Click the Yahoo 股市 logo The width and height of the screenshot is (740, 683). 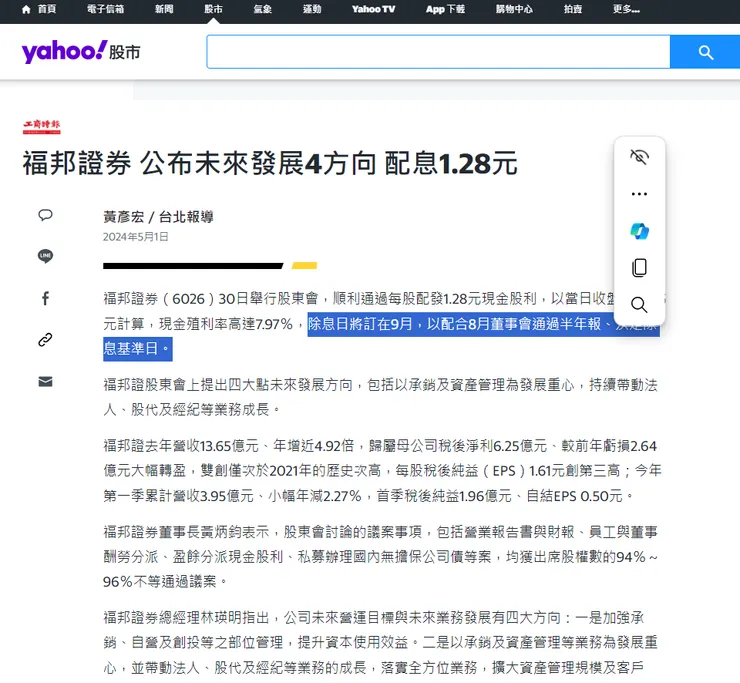(x=81, y=51)
